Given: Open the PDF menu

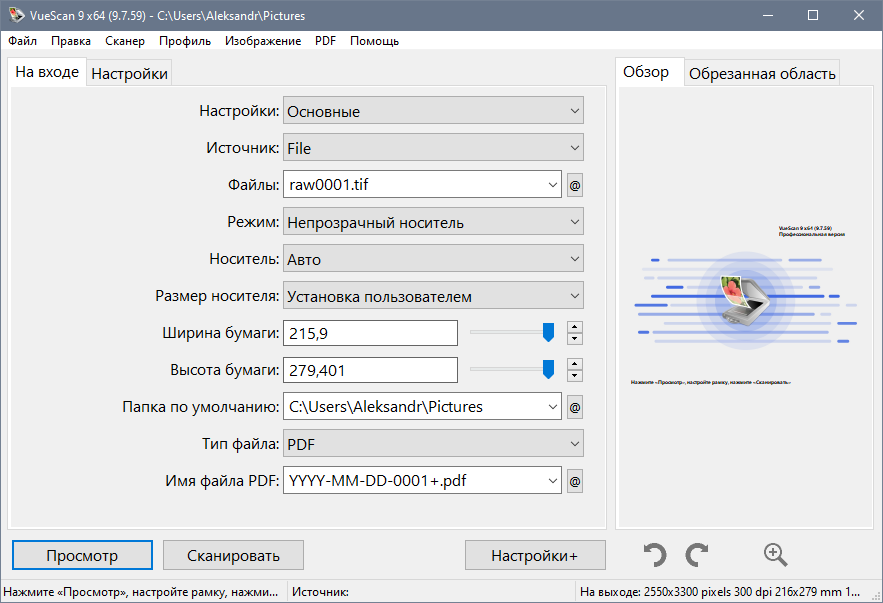Looking at the screenshot, I should tap(325, 41).
